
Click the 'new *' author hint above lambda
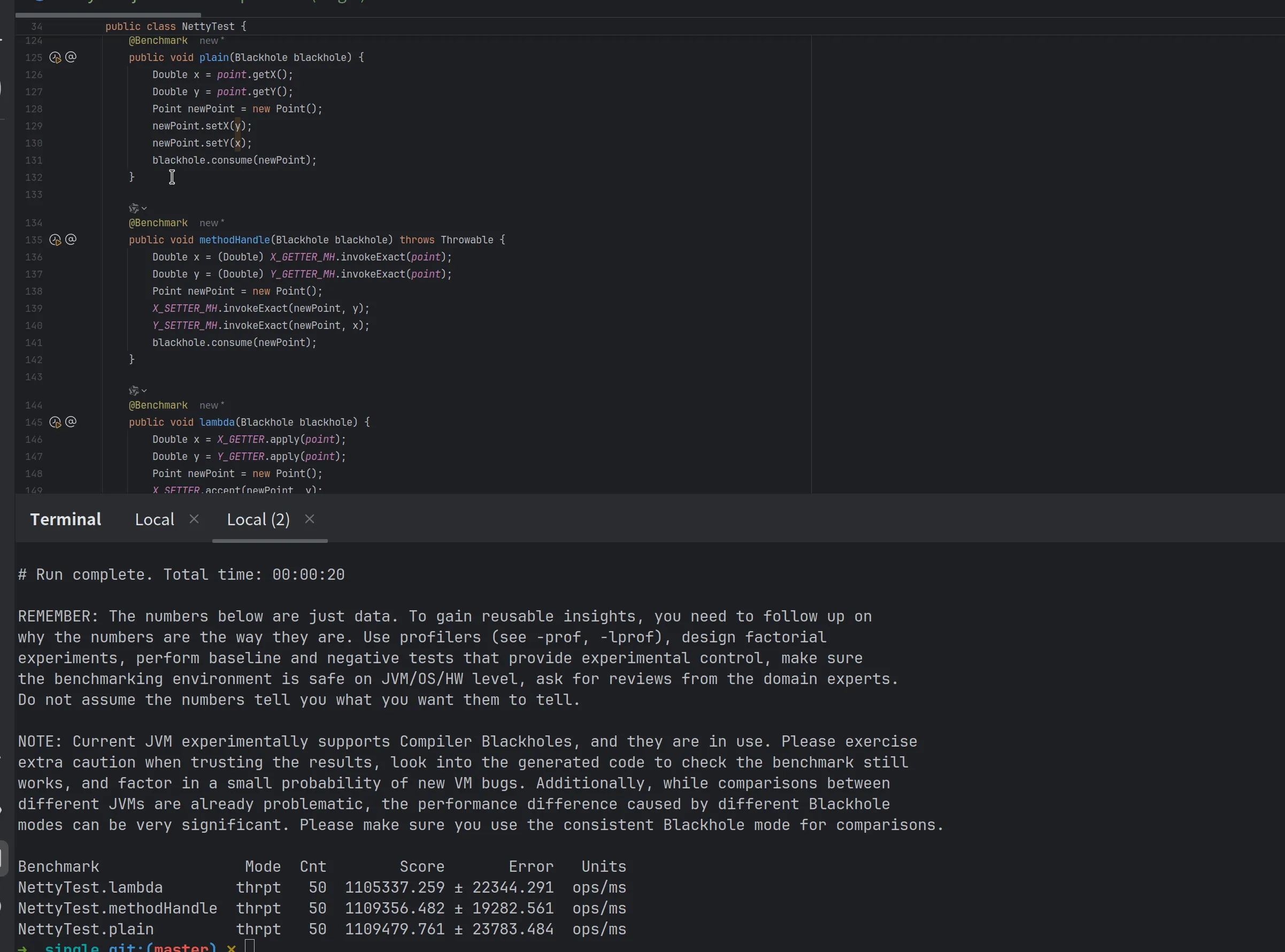pos(212,406)
